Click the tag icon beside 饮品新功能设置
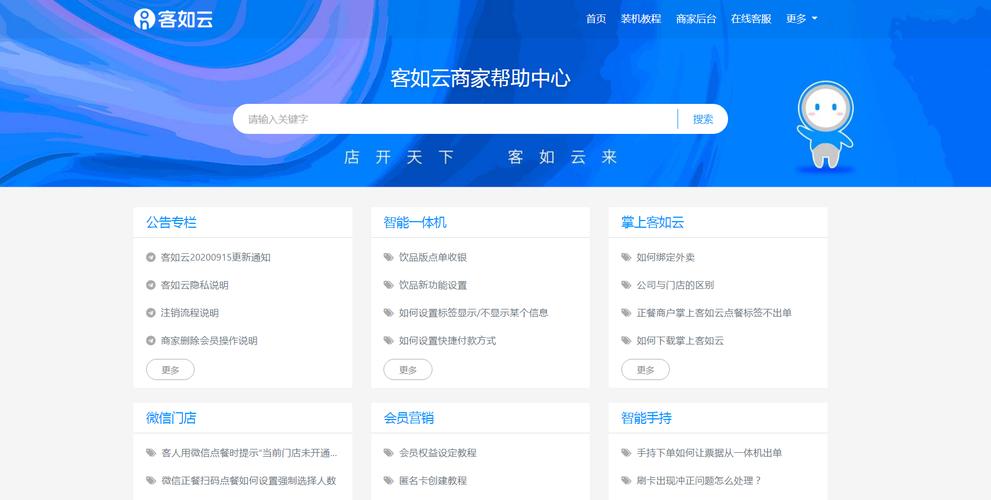Image resolution: width=991 pixels, height=500 pixels. click(389, 285)
